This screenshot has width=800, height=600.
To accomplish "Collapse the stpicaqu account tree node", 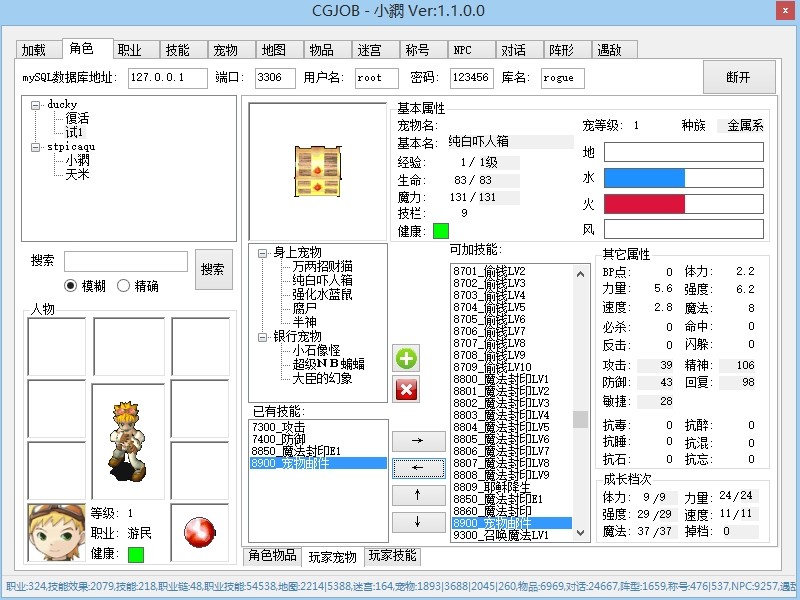I will pyautogui.click(x=36, y=147).
